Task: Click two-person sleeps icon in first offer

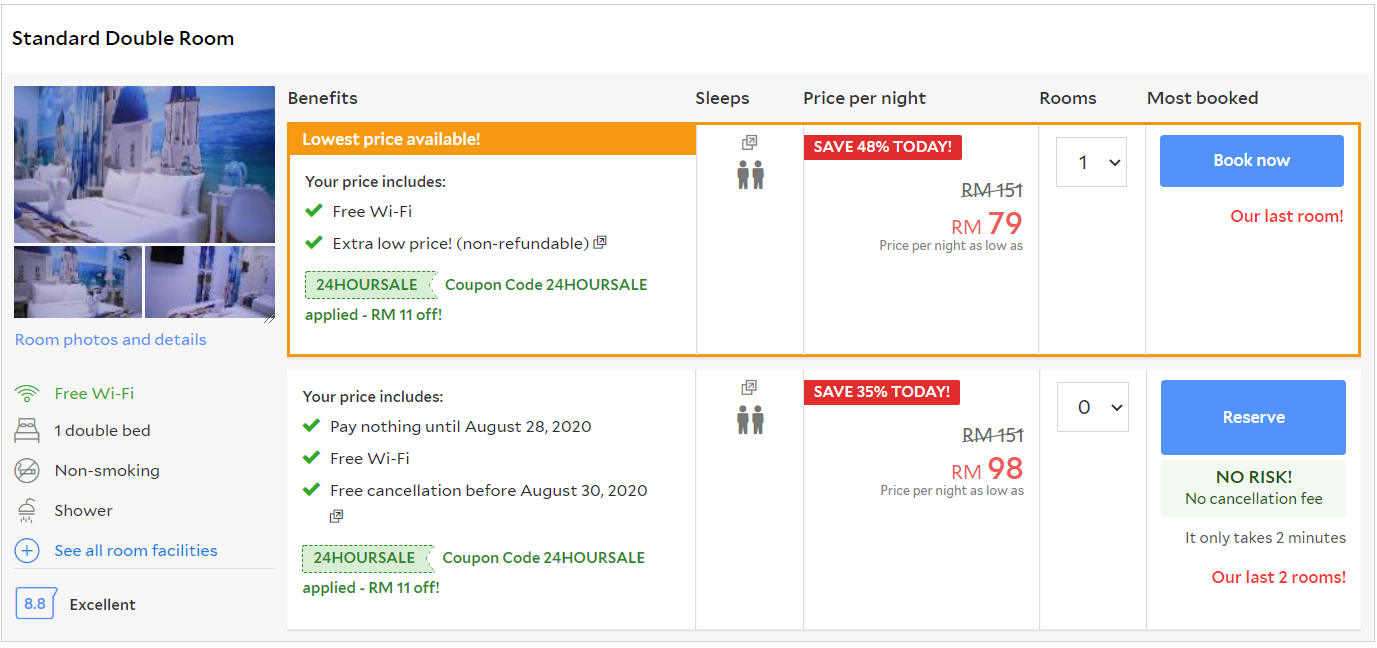Action: (x=750, y=175)
